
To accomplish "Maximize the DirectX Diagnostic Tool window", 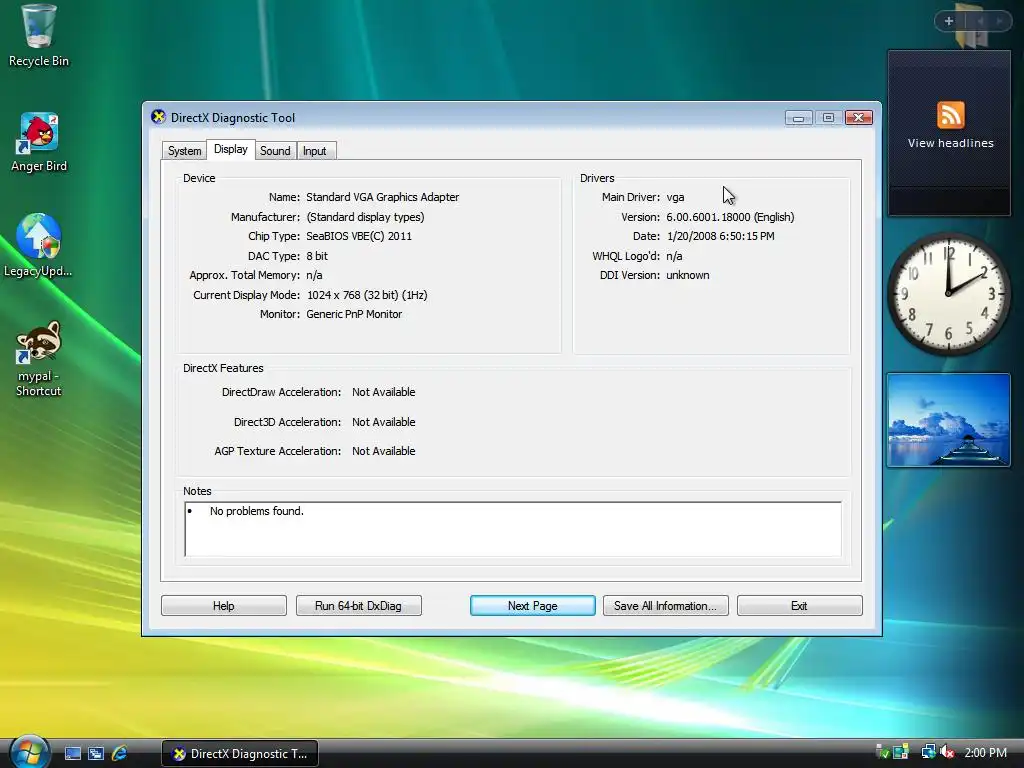I will tap(828, 118).
